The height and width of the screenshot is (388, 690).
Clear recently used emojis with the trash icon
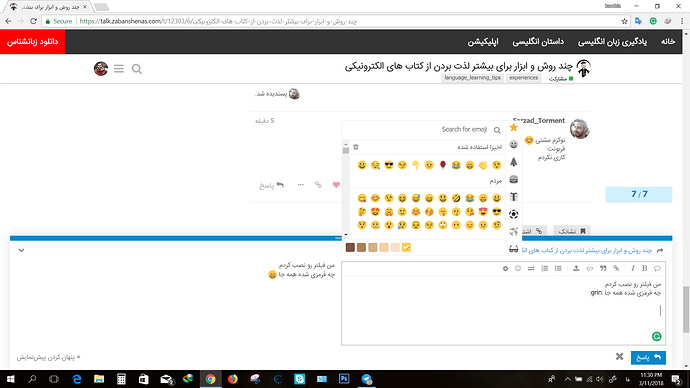click(356, 147)
